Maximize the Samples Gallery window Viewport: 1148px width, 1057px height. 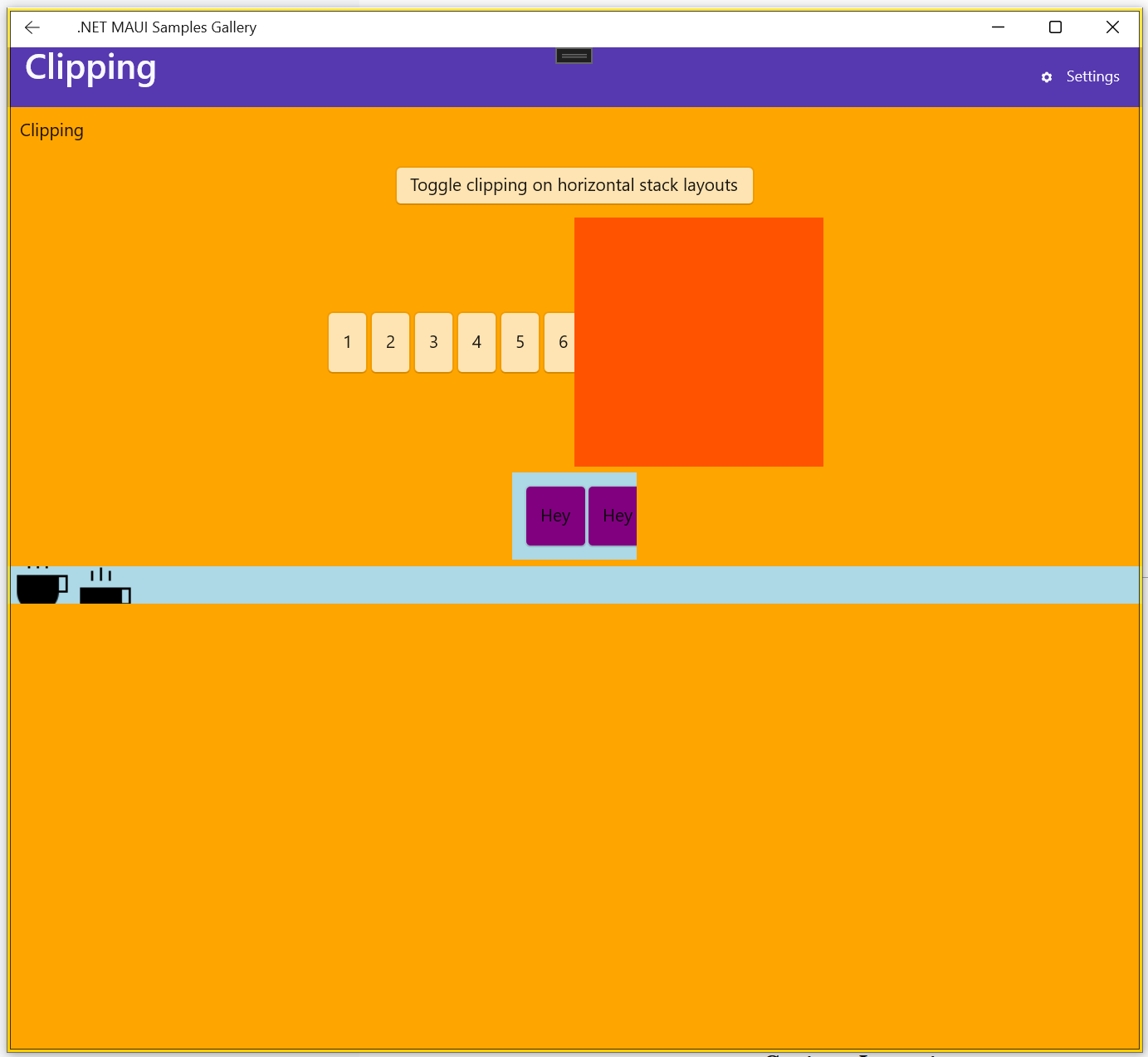(x=1055, y=27)
